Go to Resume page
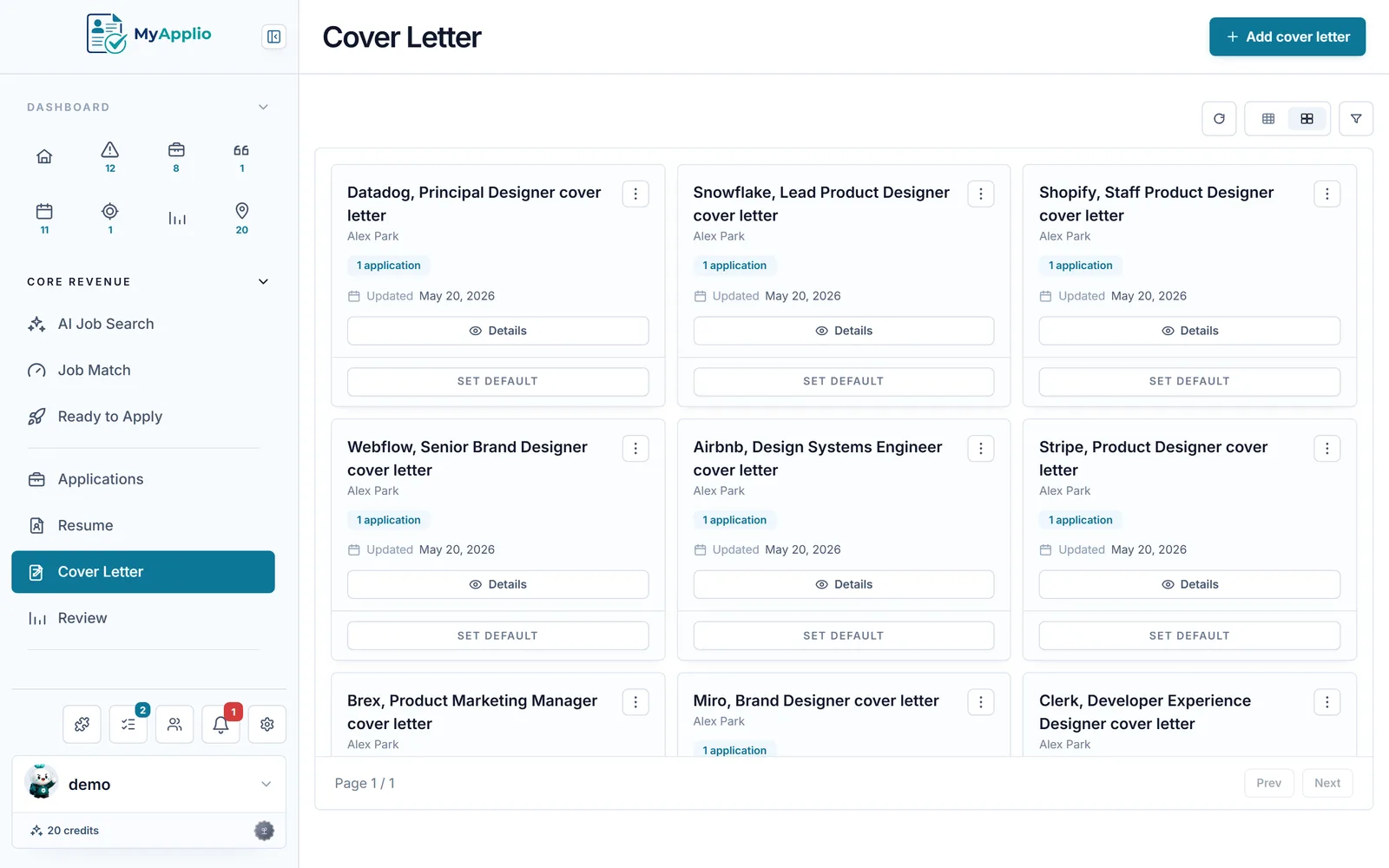Screen dimensions: 1389x868 point(143,525)
